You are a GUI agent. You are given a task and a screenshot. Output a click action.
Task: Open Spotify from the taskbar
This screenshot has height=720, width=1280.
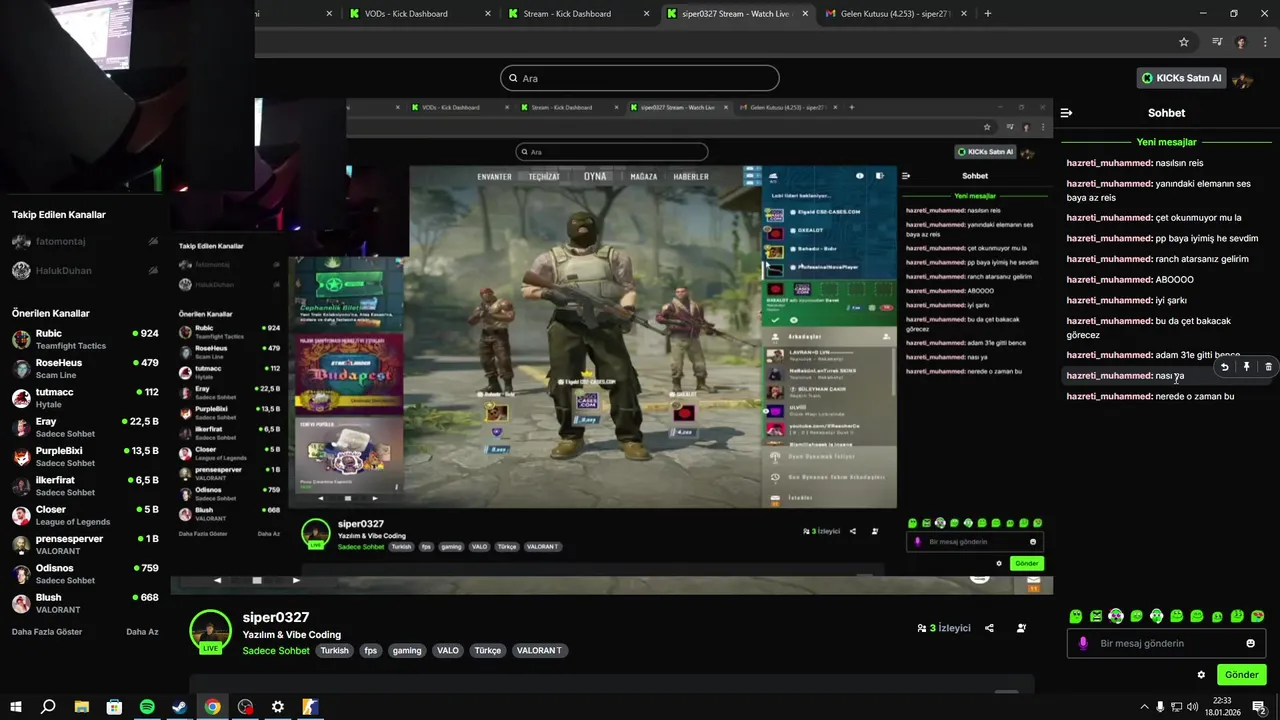click(147, 707)
